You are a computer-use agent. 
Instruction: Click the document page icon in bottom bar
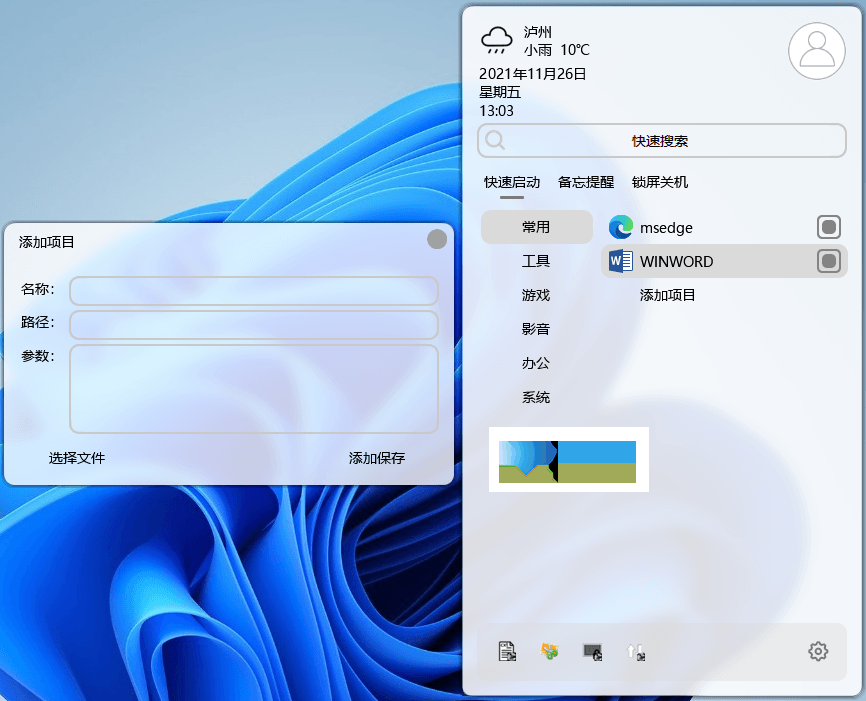pyautogui.click(x=508, y=652)
